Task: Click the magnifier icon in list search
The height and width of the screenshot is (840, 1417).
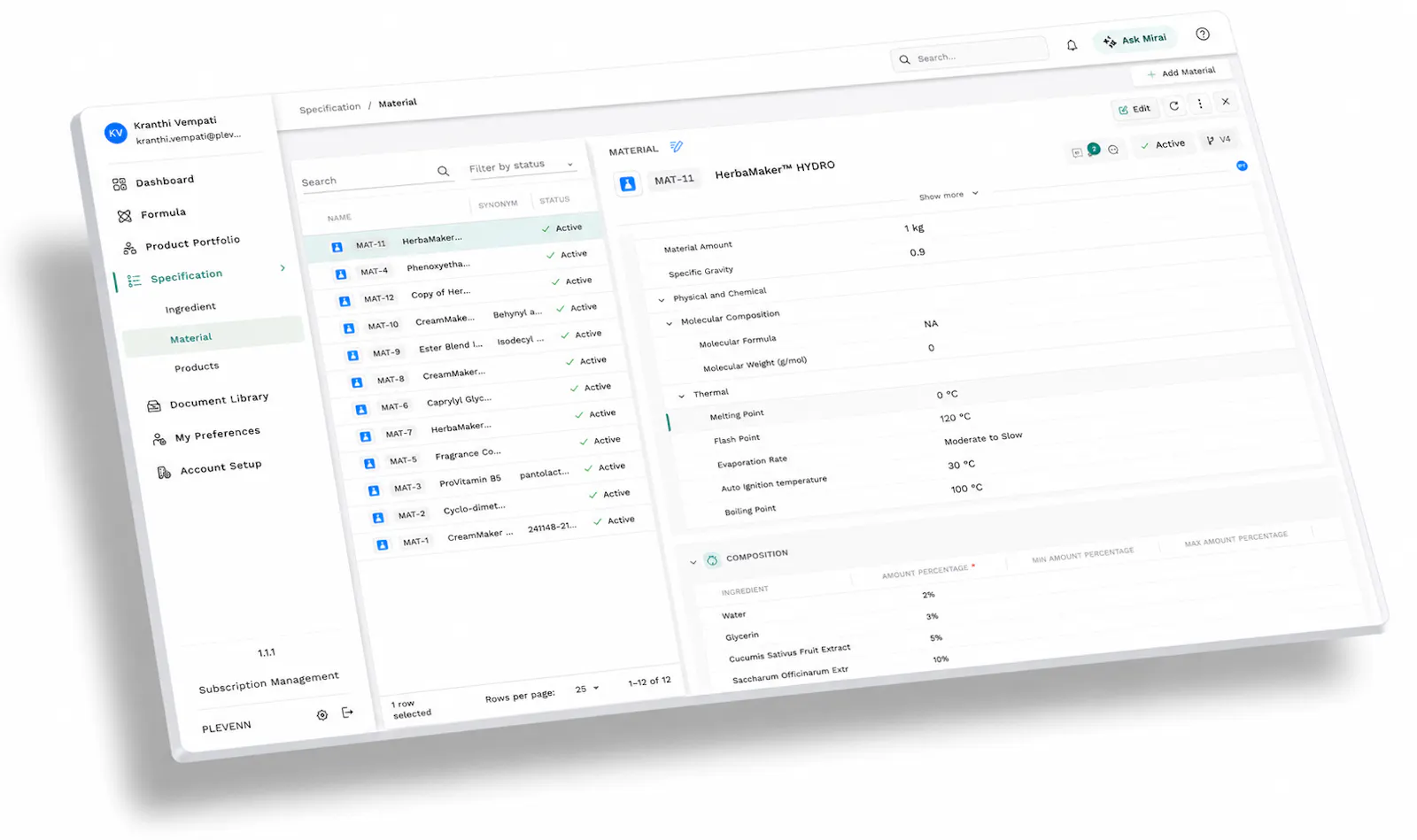Action: 443,171
